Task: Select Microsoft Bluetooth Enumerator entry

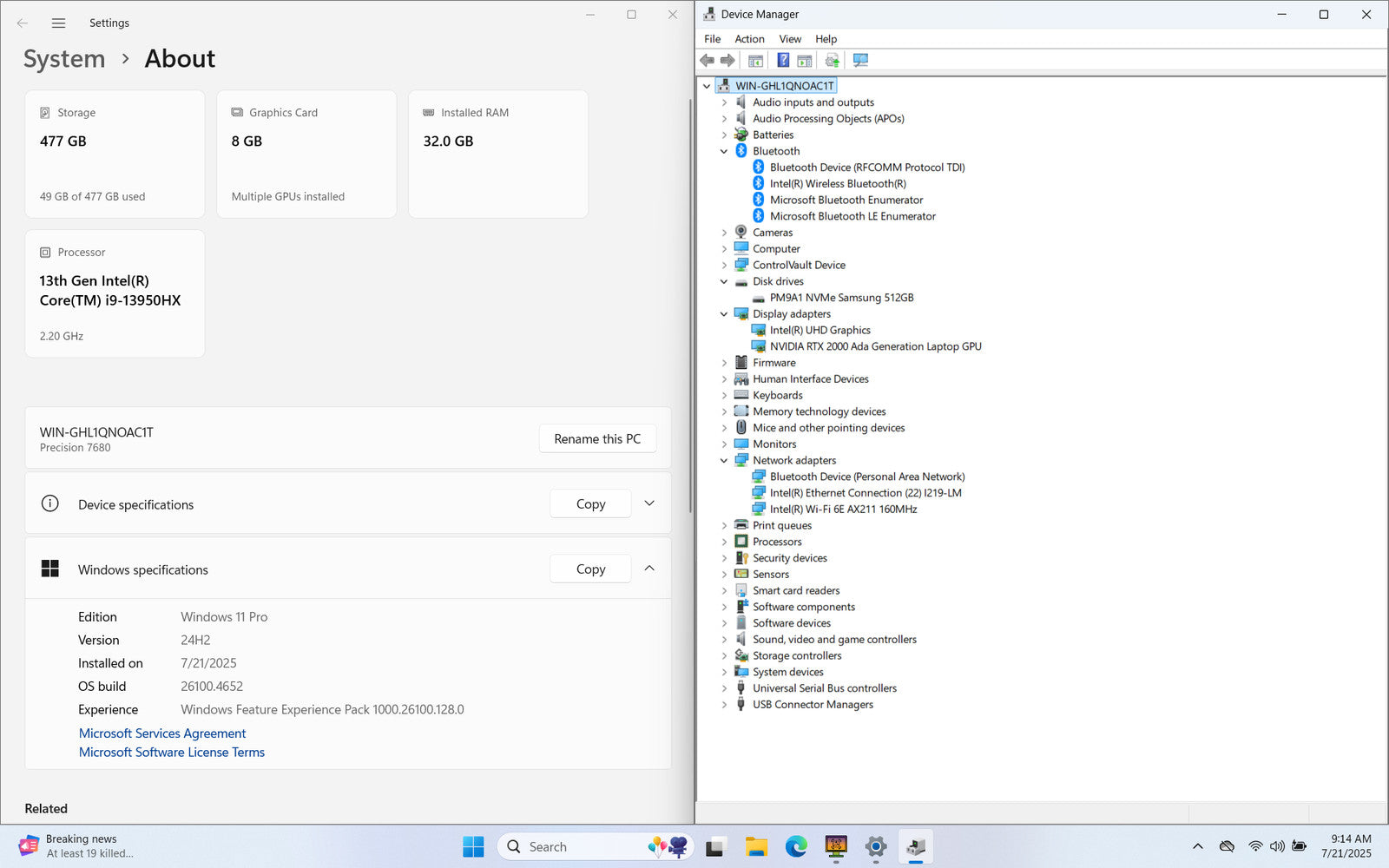Action: click(x=846, y=200)
